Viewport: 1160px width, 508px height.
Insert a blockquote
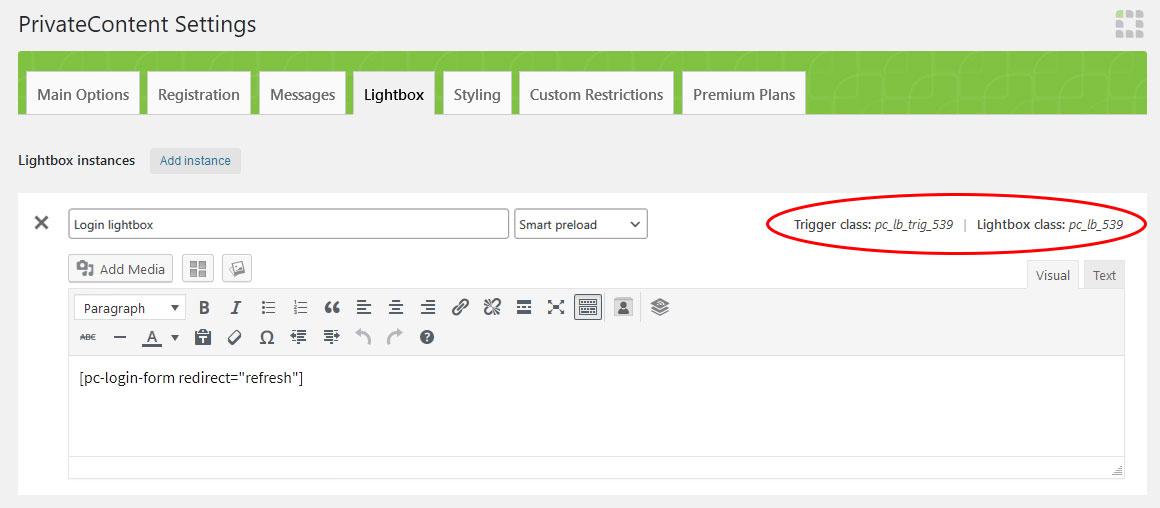(x=332, y=308)
